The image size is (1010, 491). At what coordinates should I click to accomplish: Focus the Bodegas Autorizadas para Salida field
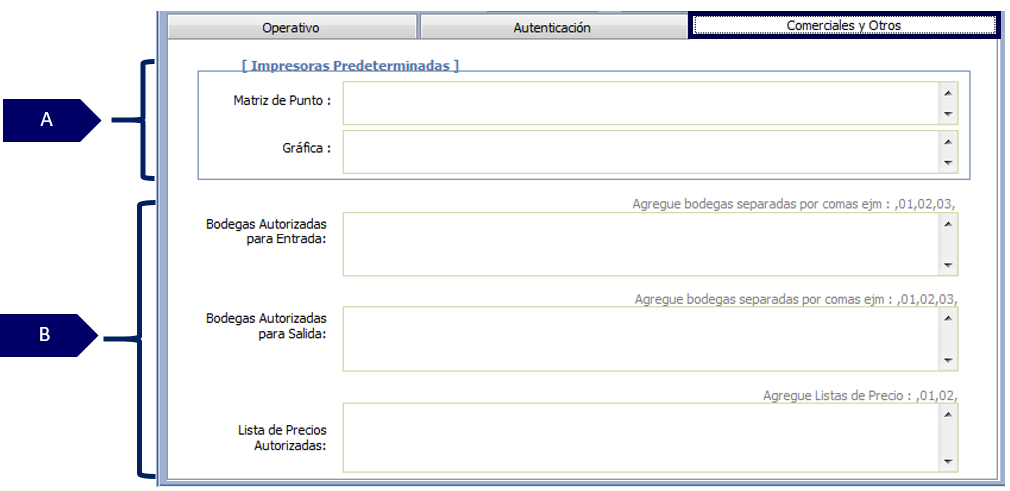(x=651, y=339)
